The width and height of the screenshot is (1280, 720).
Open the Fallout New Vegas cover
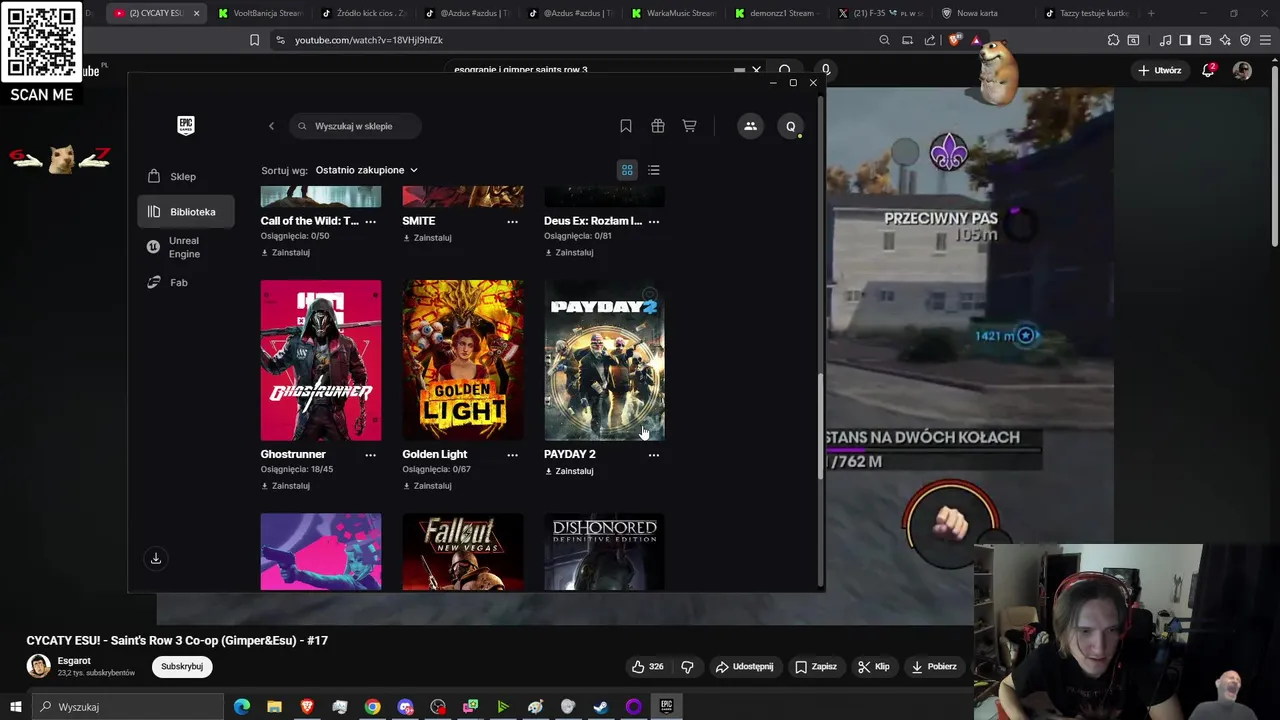pos(463,552)
